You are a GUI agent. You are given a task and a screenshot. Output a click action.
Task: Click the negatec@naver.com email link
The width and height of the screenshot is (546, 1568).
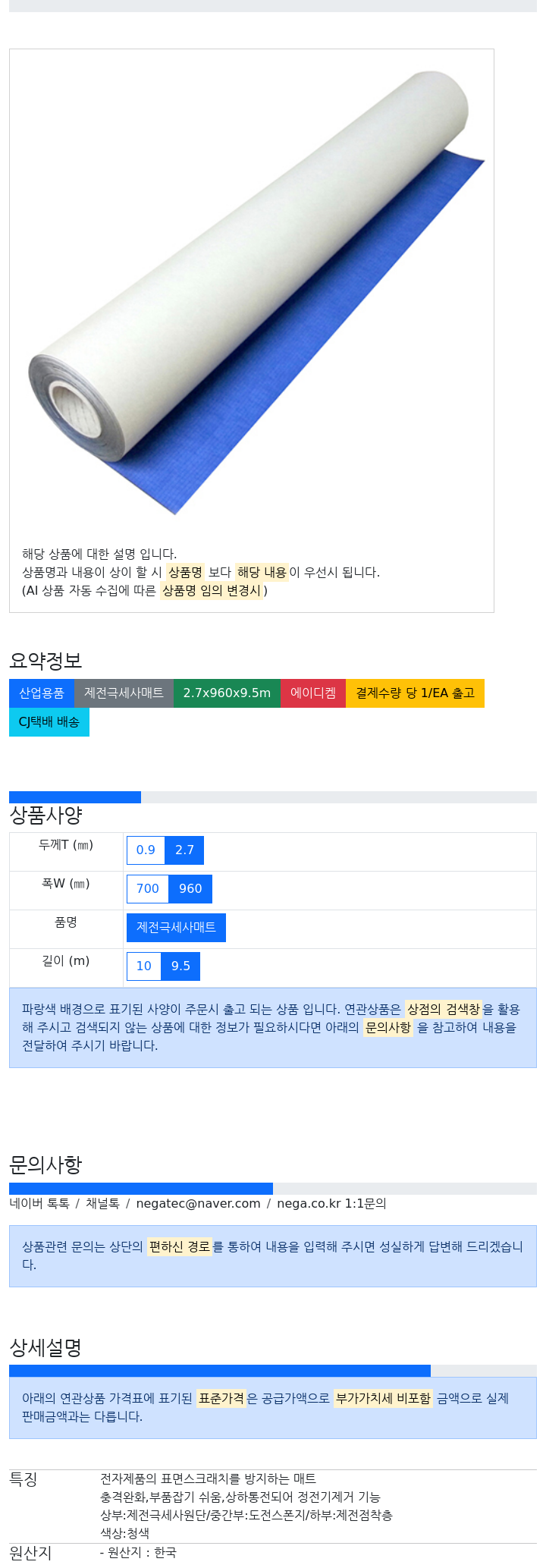198,1203
